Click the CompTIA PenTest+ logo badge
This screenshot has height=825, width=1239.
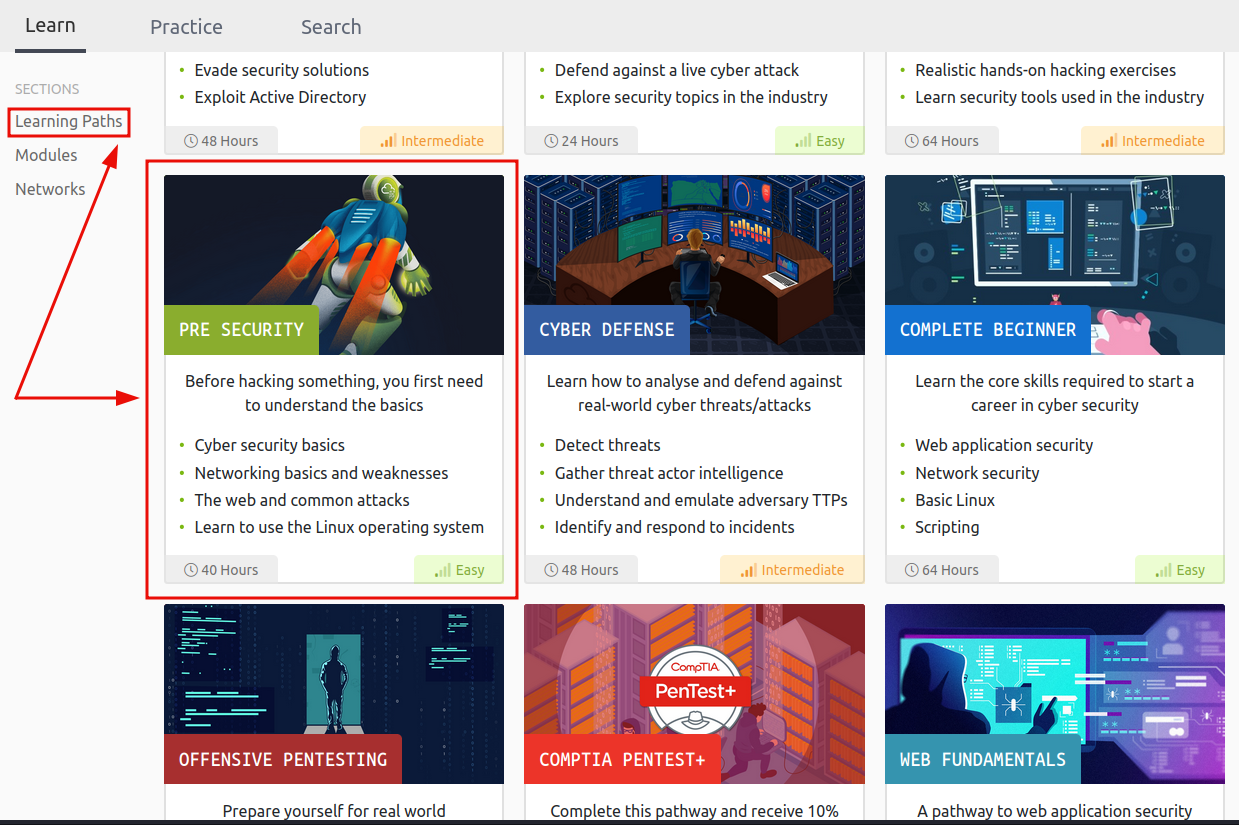[x=694, y=690]
